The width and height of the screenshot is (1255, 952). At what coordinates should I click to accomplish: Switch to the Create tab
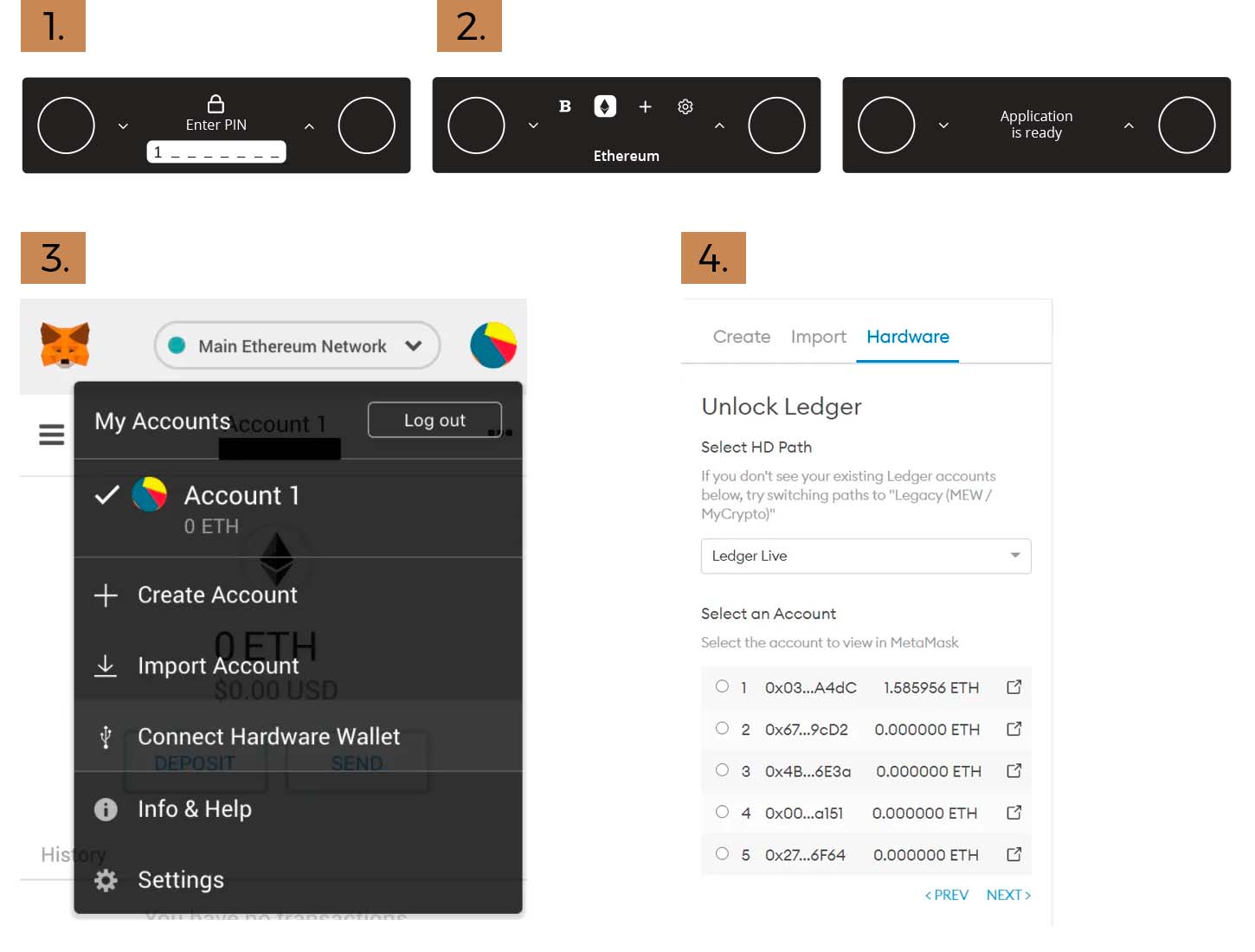(742, 337)
